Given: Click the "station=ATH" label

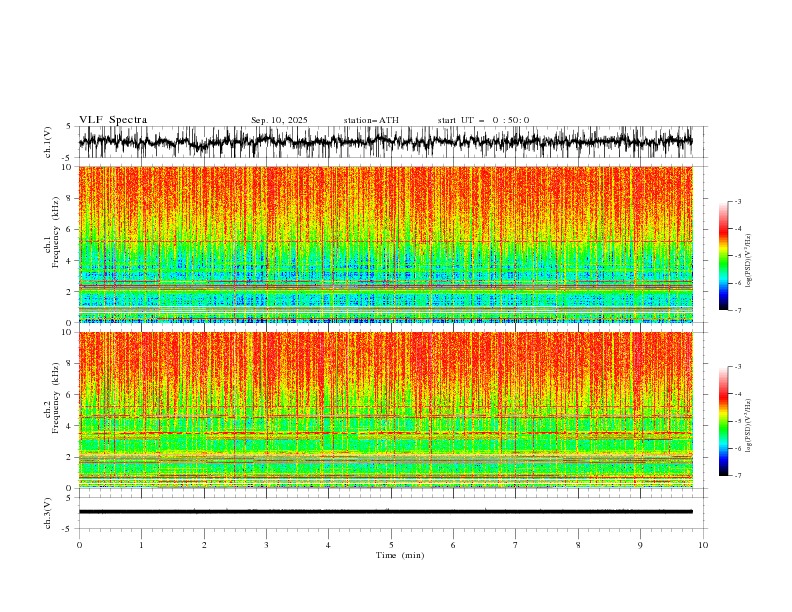Looking at the screenshot, I should (371, 120).
